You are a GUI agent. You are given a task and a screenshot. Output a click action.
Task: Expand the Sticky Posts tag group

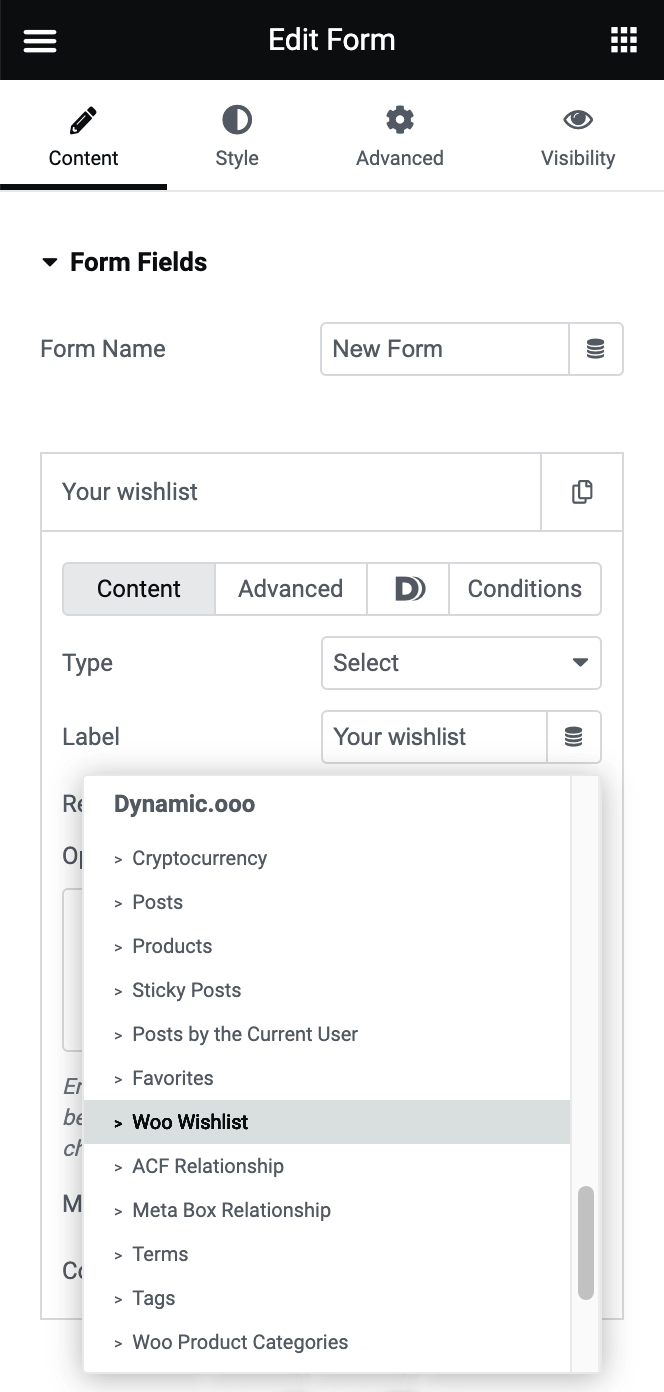[x=186, y=990]
